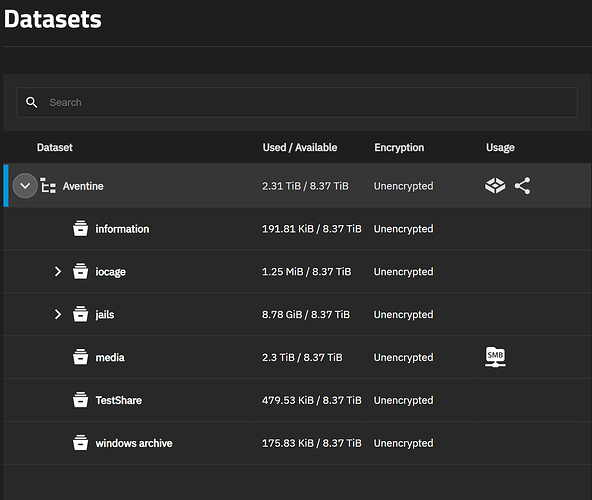Click the dataset icon next to TestShare
Image resolution: width=592 pixels, height=500 pixels.
[80, 400]
